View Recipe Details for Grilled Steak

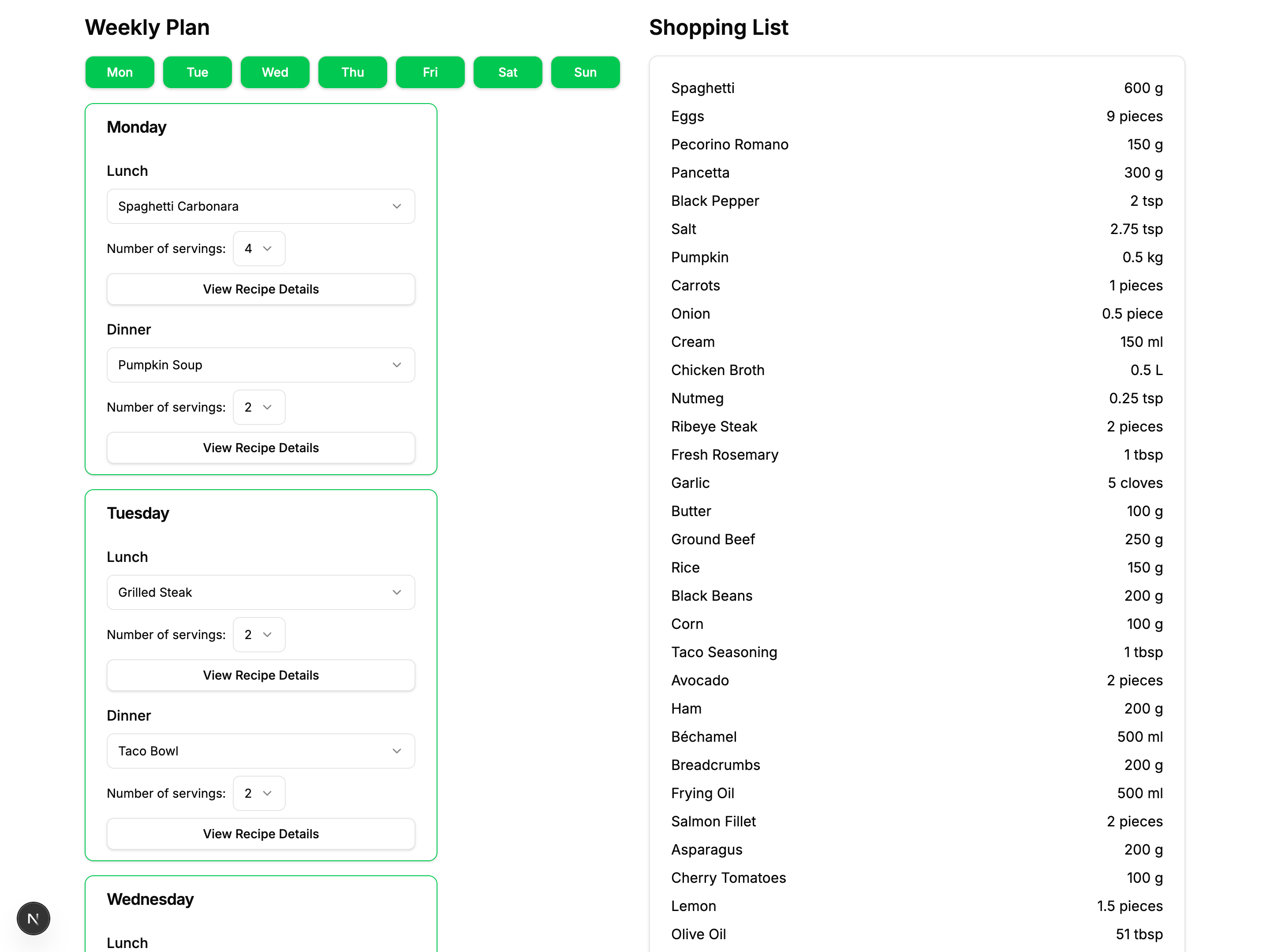click(261, 675)
